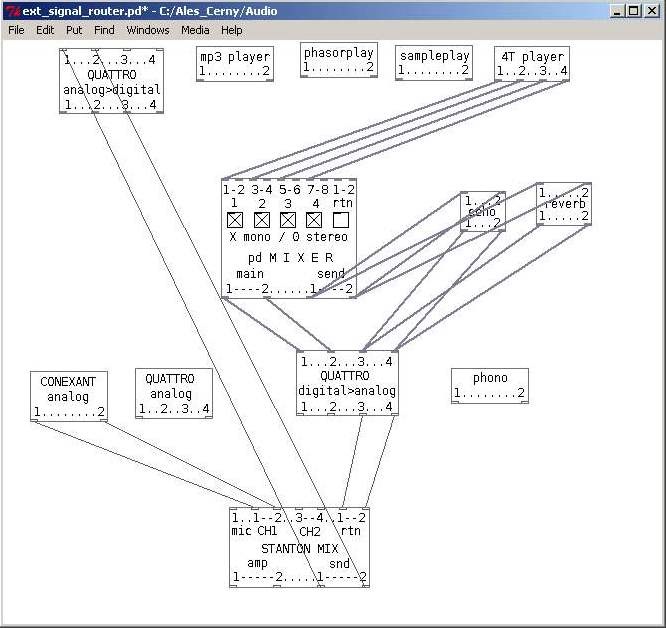
Task: Select the echo object box
Action: pyautogui.click(x=483, y=211)
